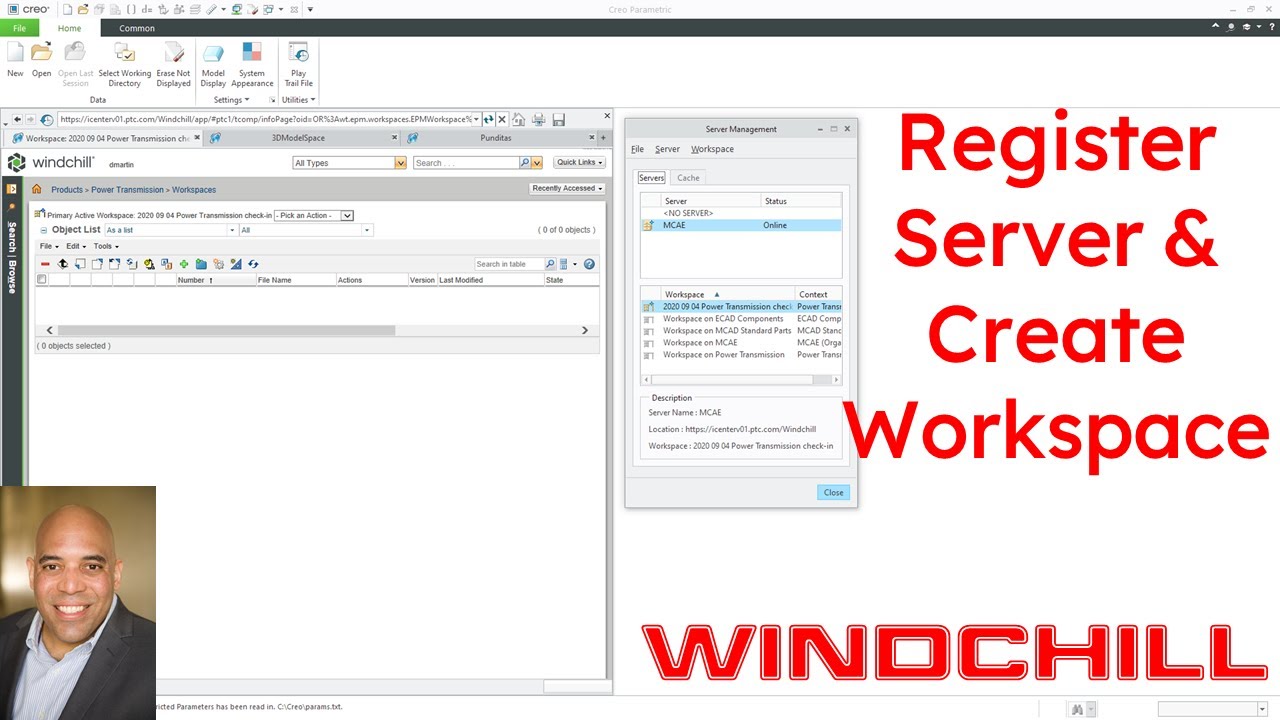
Task: Click the blue folder icon in the Object List toolbar
Action: pos(201,264)
